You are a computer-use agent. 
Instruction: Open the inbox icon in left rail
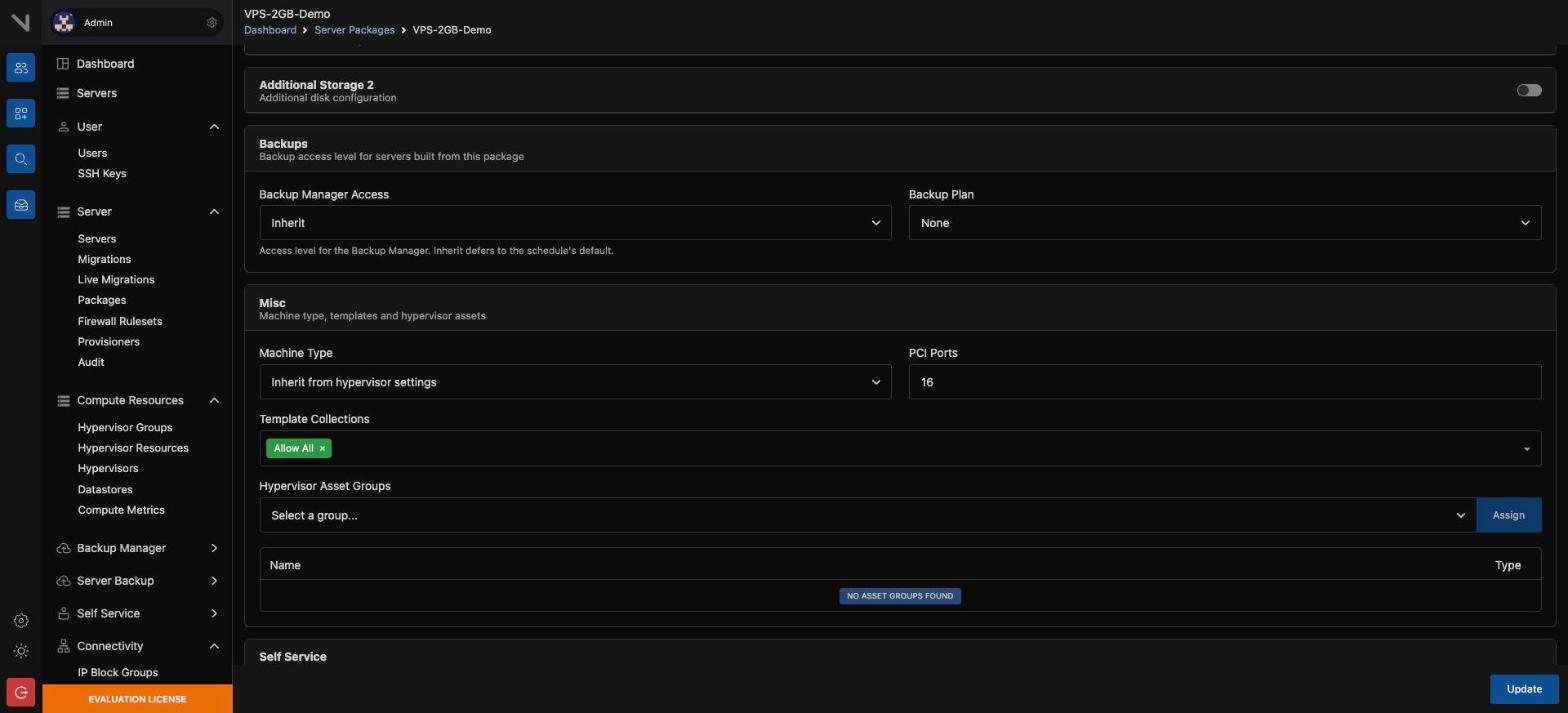pyautogui.click(x=21, y=205)
